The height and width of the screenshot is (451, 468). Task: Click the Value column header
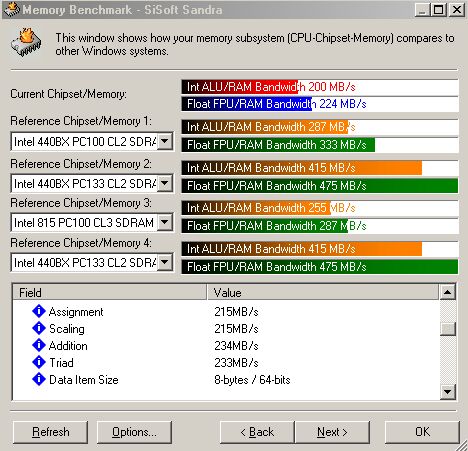tap(323, 292)
